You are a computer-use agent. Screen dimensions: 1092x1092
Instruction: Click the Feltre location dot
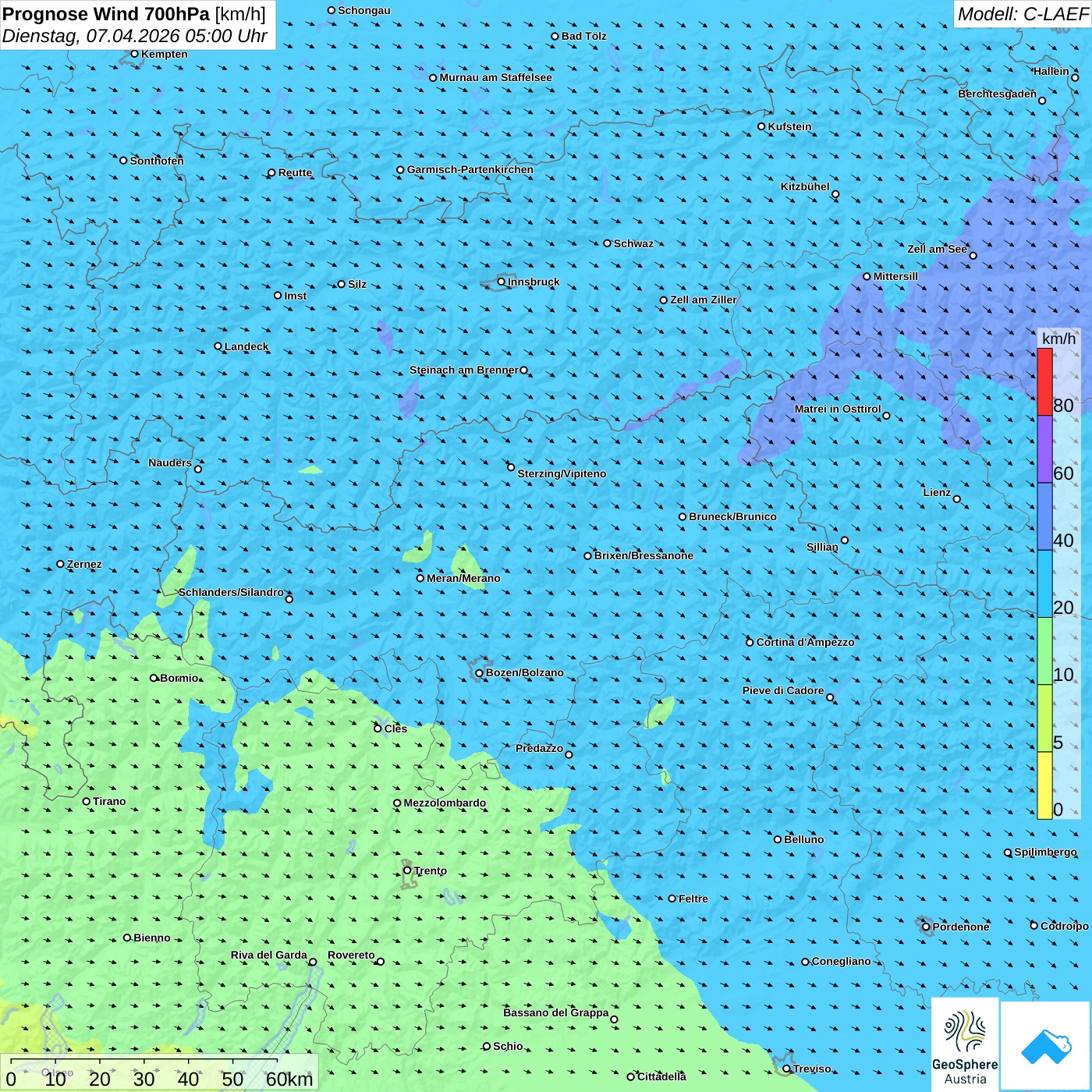[672, 899]
